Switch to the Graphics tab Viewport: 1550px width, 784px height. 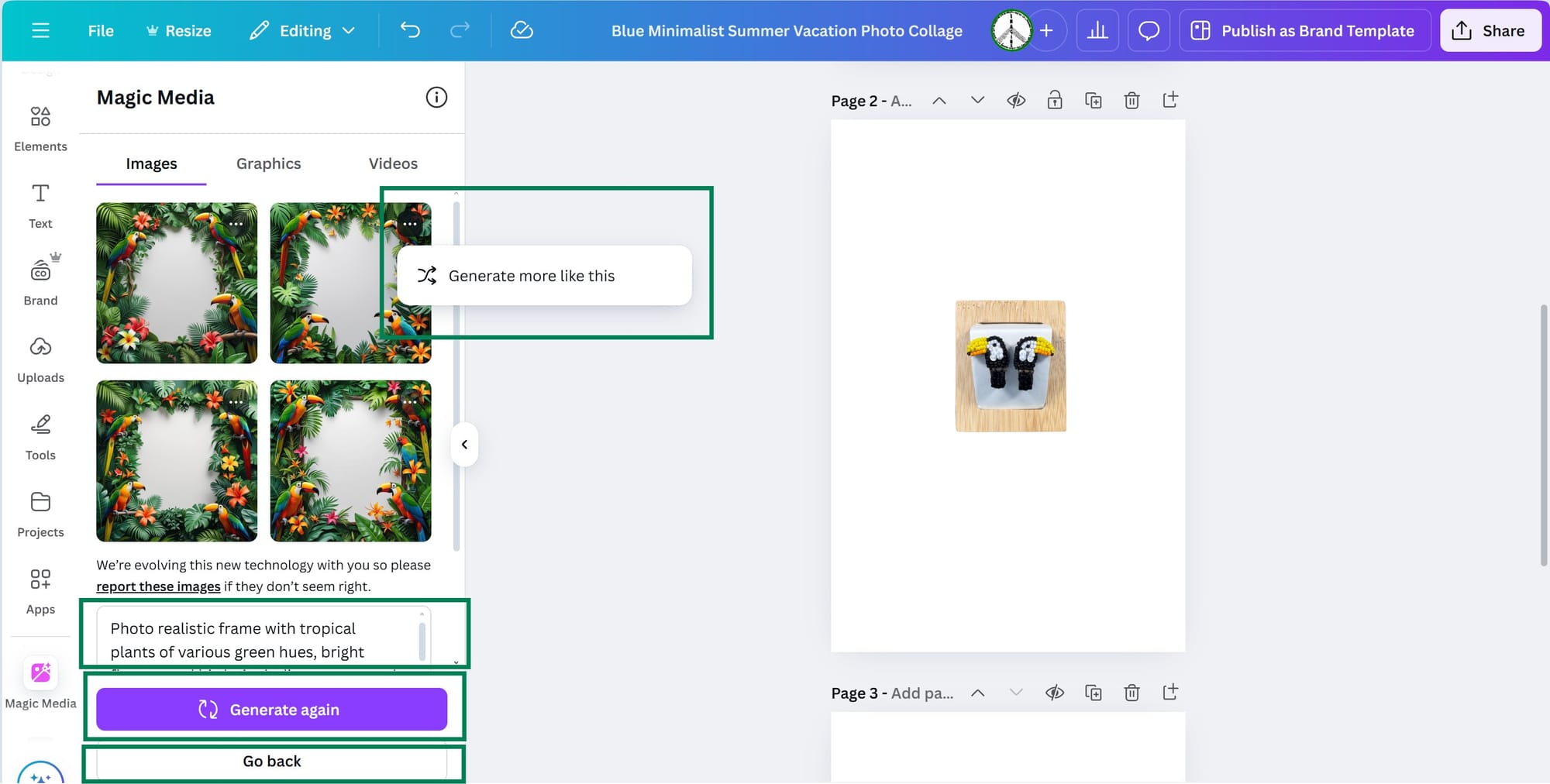(x=268, y=163)
